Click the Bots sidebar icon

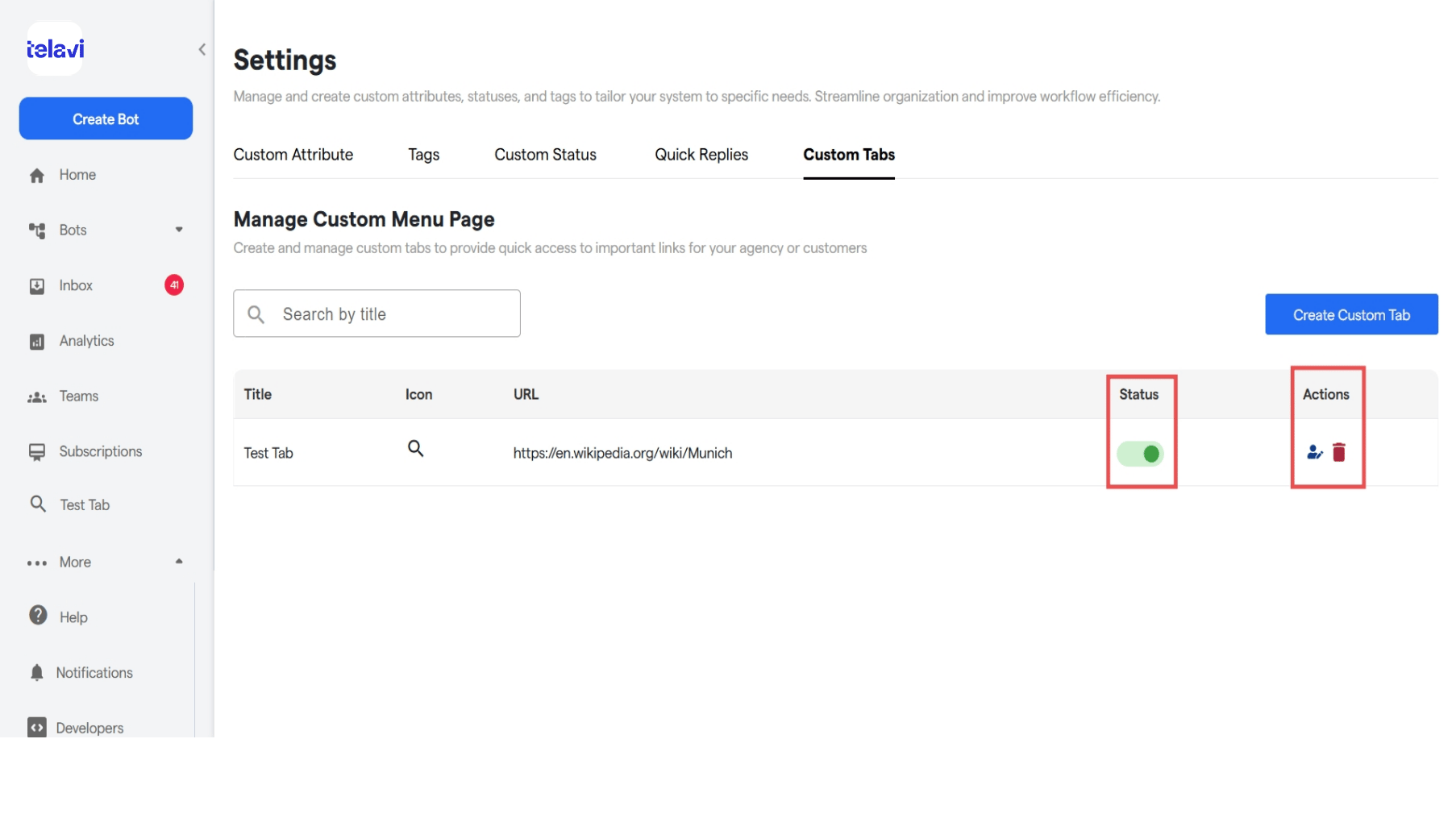[37, 230]
